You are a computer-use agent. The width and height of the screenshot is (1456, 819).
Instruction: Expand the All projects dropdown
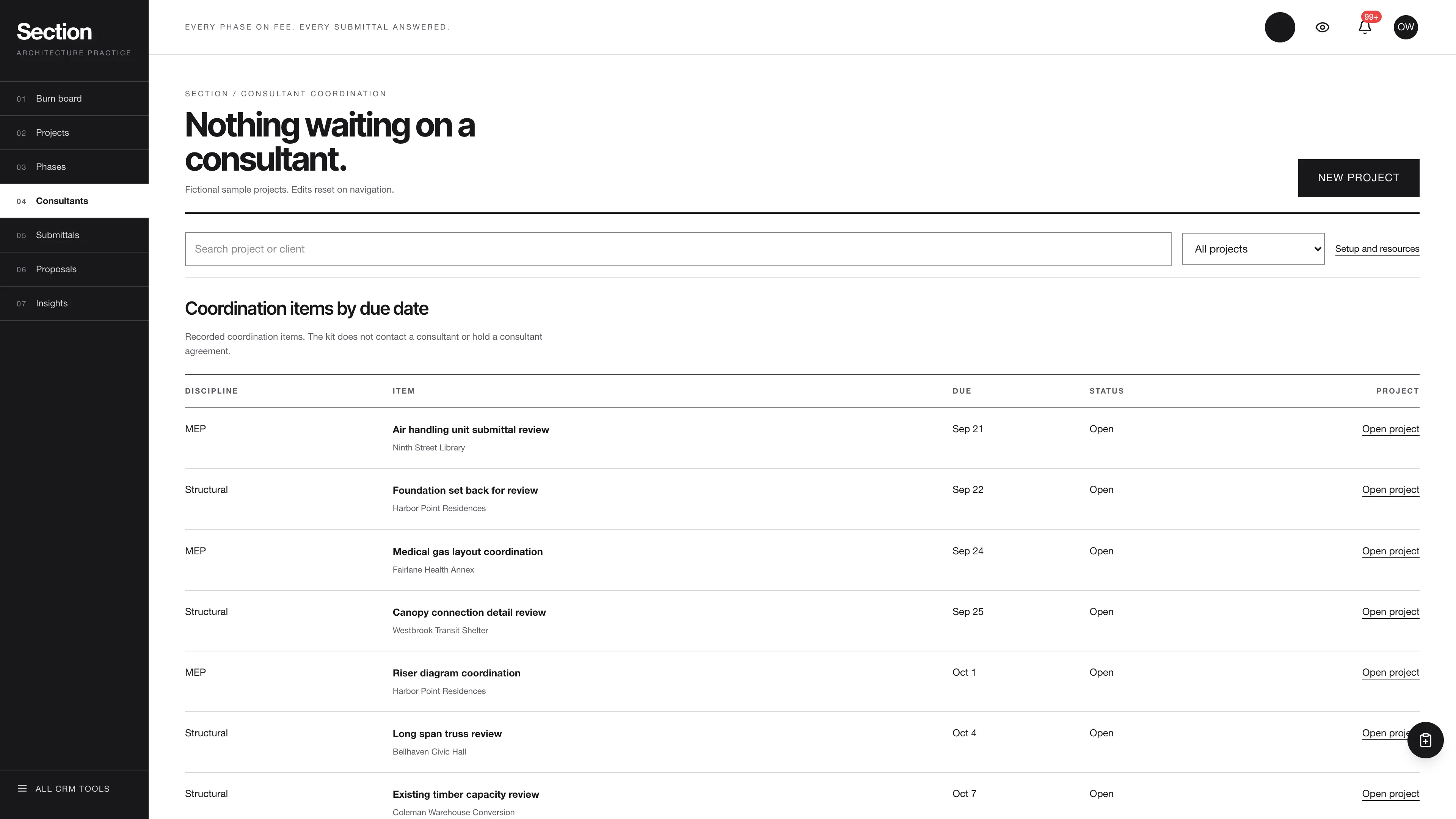click(1253, 249)
